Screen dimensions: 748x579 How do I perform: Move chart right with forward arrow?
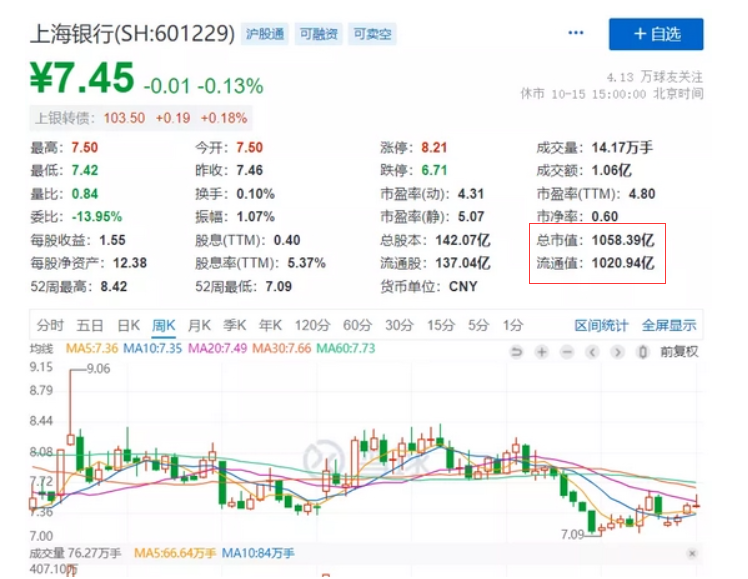click(617, 352)
